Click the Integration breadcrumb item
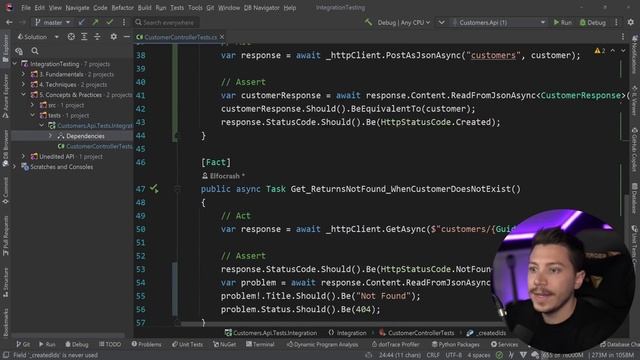This screenshot has height=360, width=640. coord(347,333)
